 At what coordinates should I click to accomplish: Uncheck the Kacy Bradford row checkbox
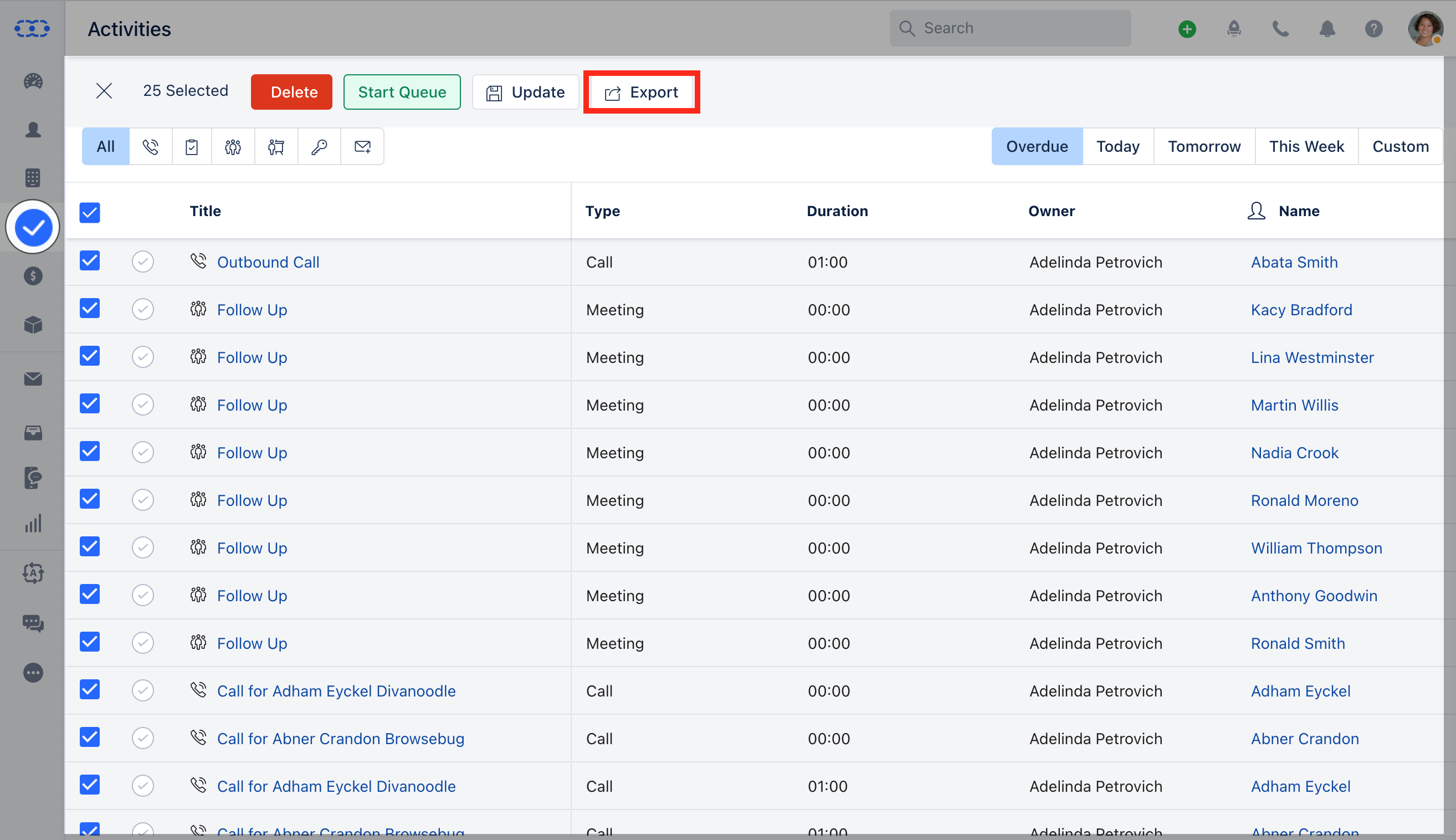pyautogui.click(x=89, y=309)
